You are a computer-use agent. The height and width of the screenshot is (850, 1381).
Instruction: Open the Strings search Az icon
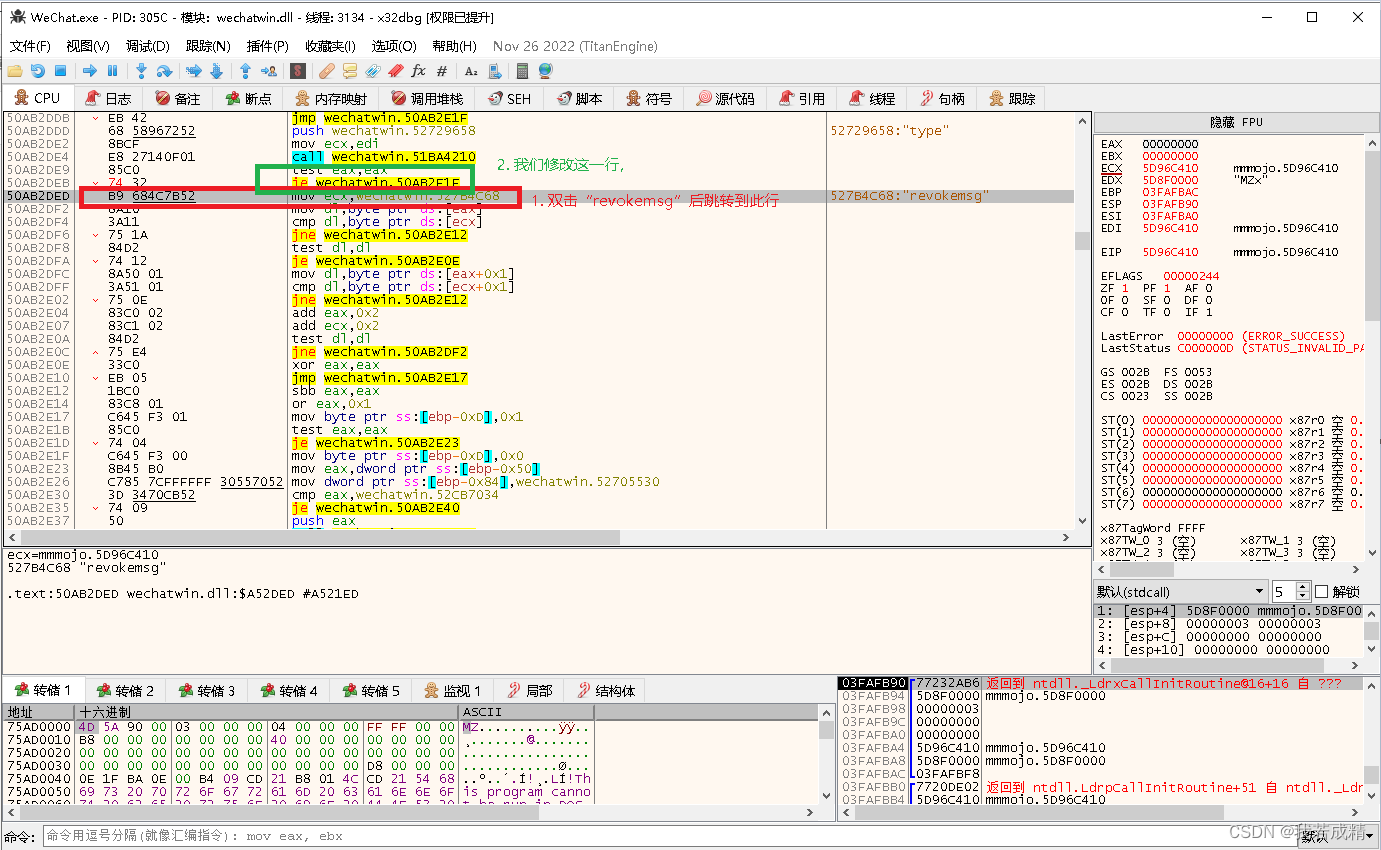pos(471,71)
